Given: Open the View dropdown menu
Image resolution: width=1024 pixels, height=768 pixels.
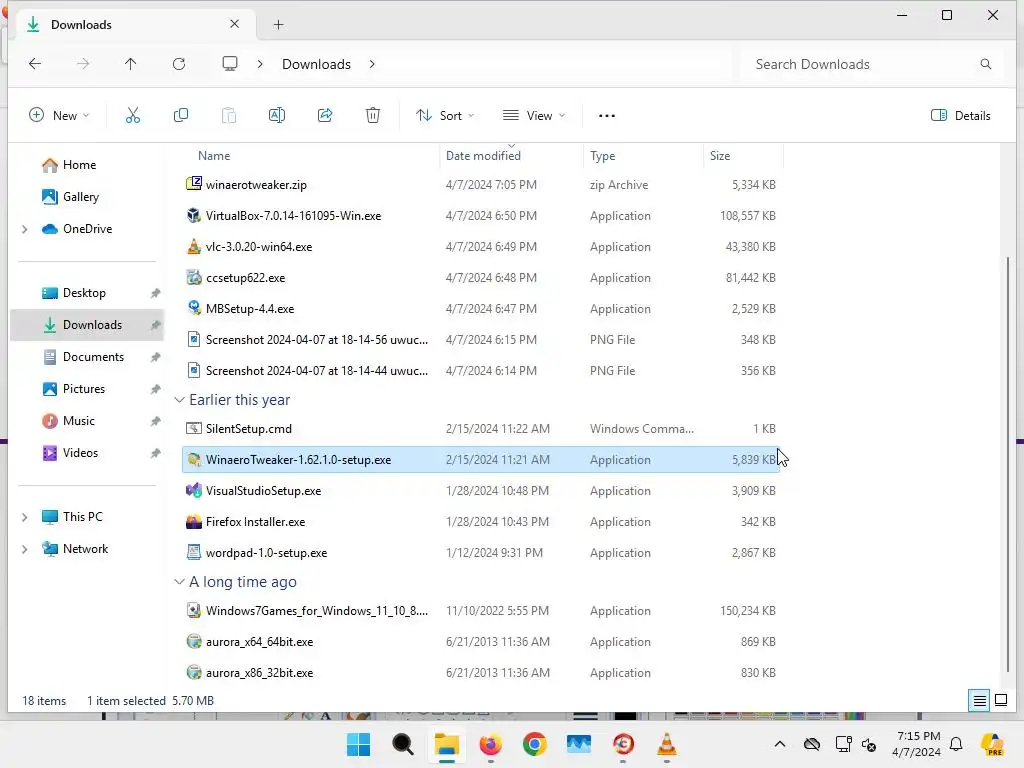Looking at the screenshot, I should pyautogui.click(x=534, y=116).
